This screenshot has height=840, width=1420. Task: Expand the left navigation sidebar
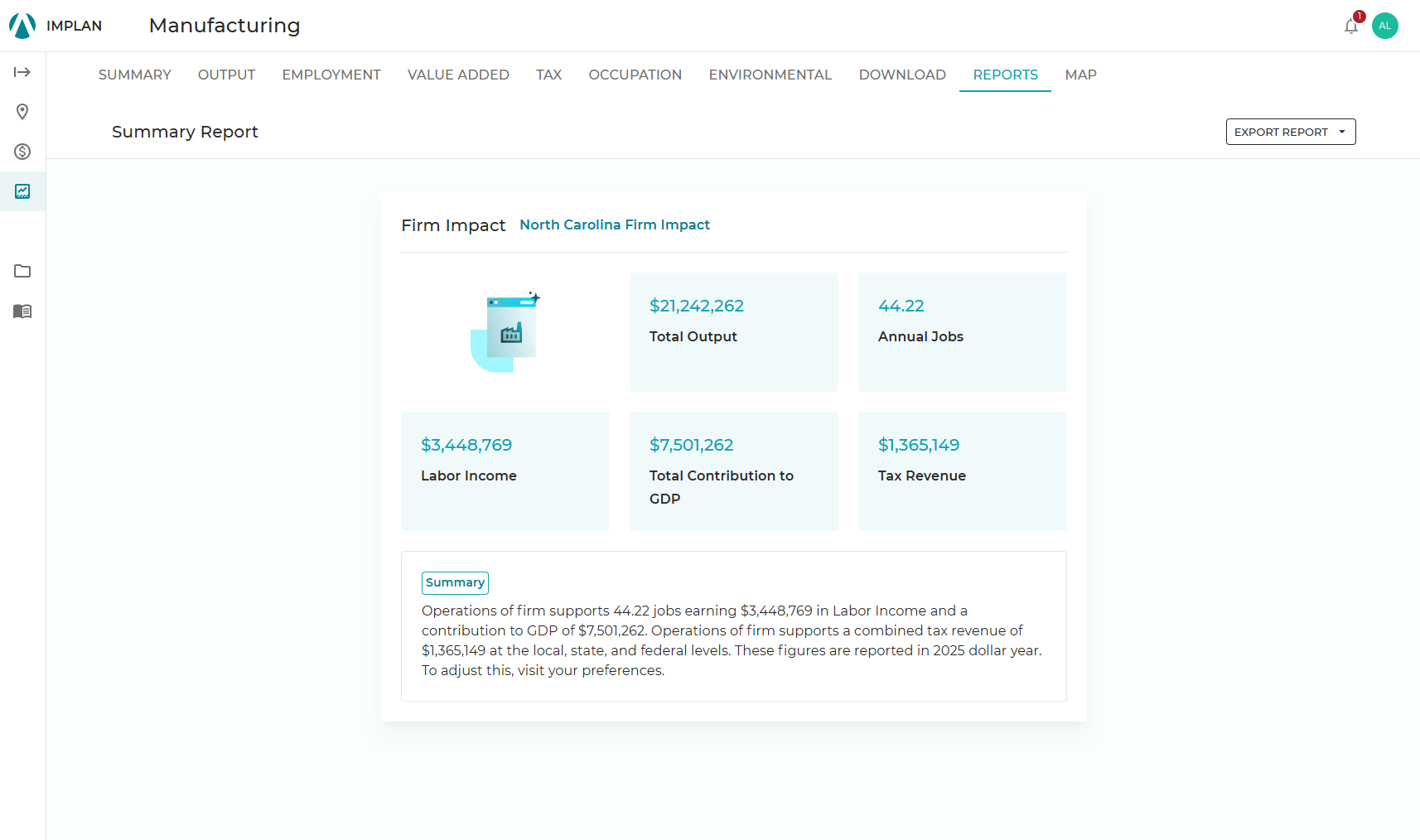point(22,72)
